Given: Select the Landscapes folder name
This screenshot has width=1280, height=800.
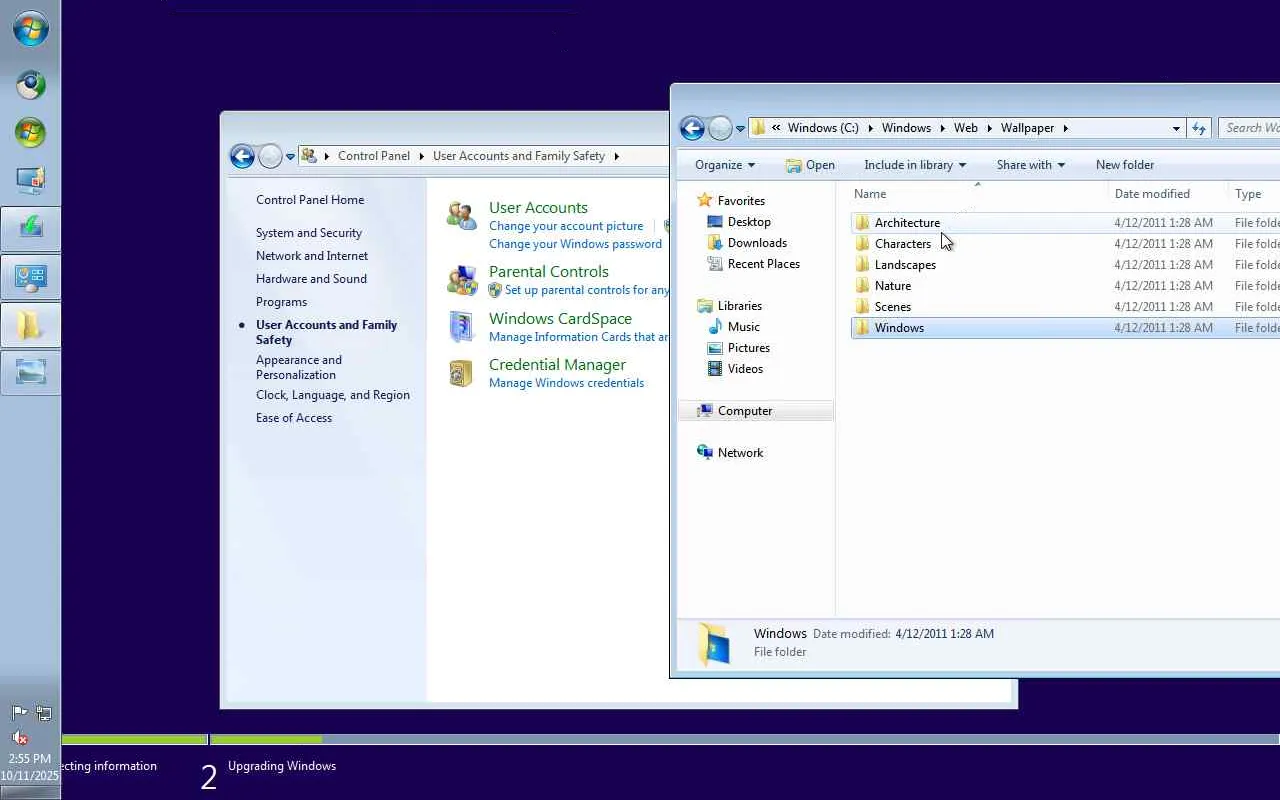Looking at the screenshot, I should tap(905, 265).
